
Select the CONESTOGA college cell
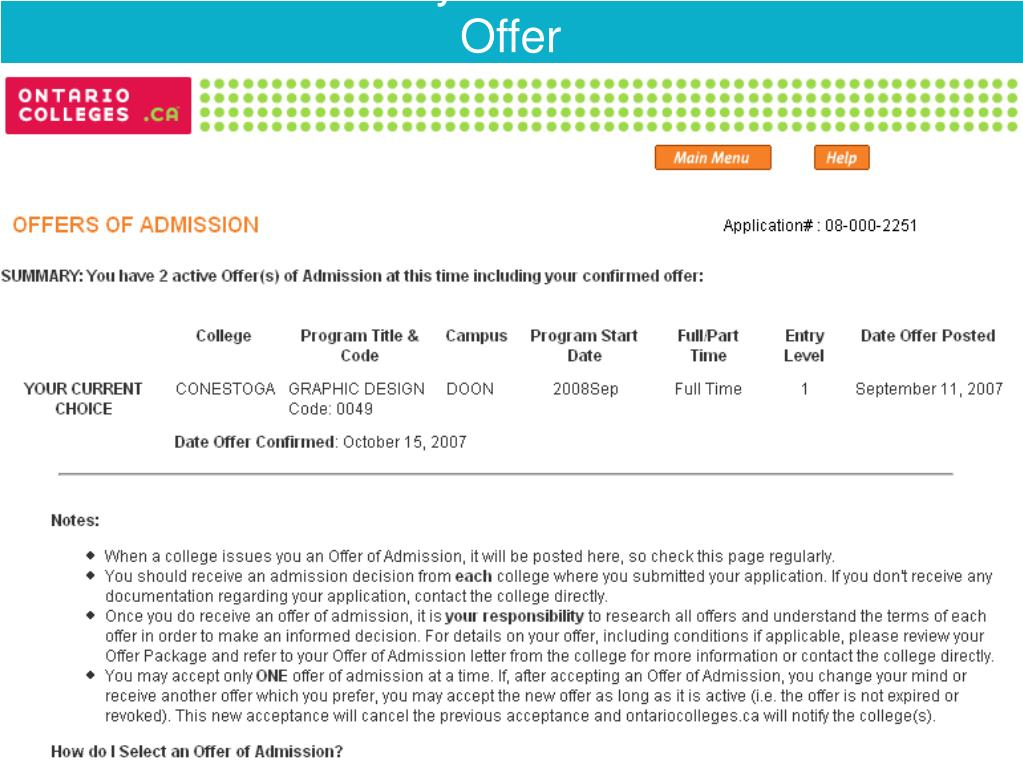pos(225,389)
